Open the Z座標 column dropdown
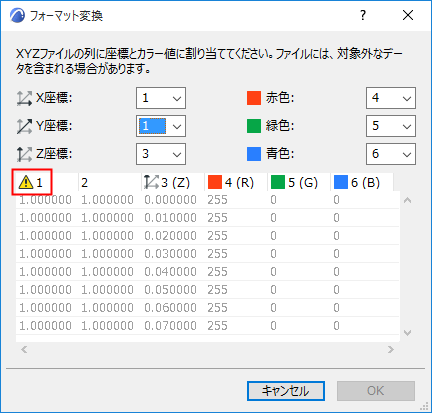The image size is (432, 413). (161, 154)
